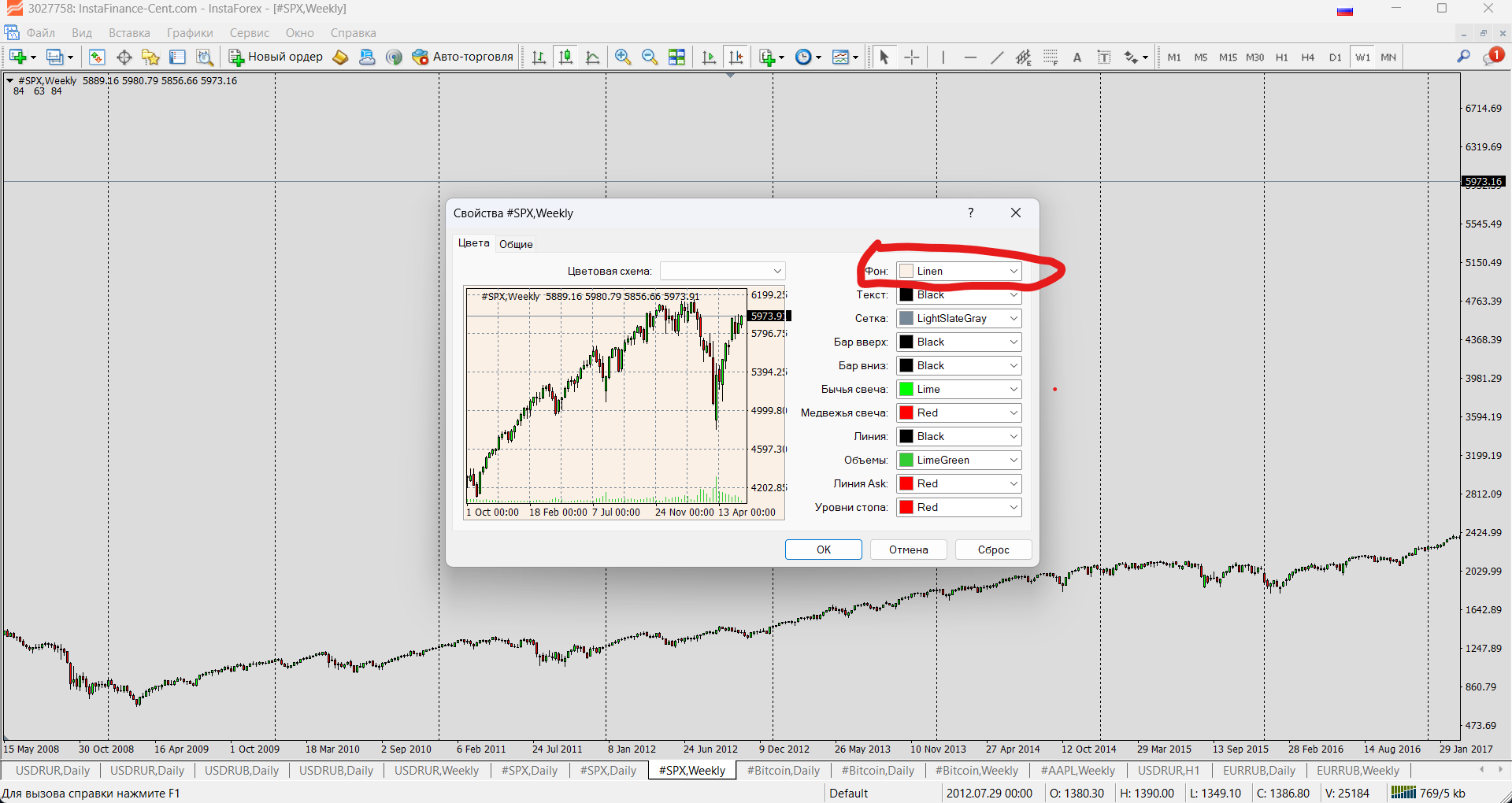Image resolution: width=1512 pixels, height=803 pixels.
Task: Select the crosshair tool
Action: click(911, 57)
